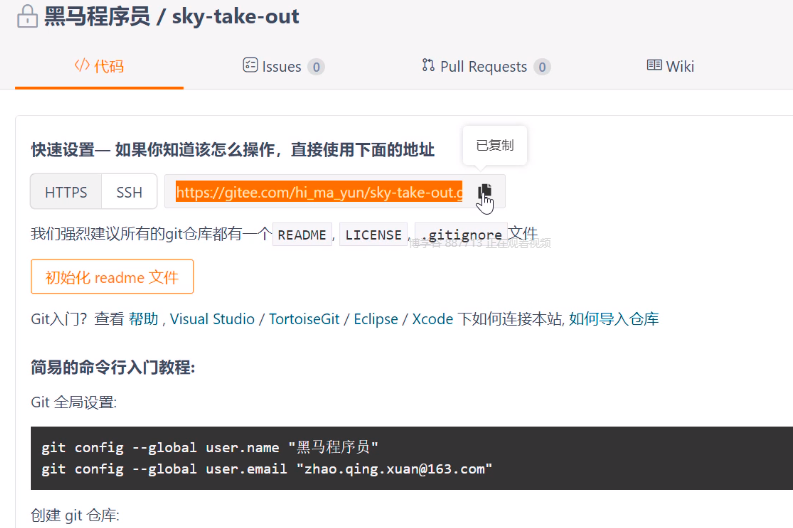793x528 pixels.
Task: Open the TortoiseGit guide link
Action: [x=304, y=319]
